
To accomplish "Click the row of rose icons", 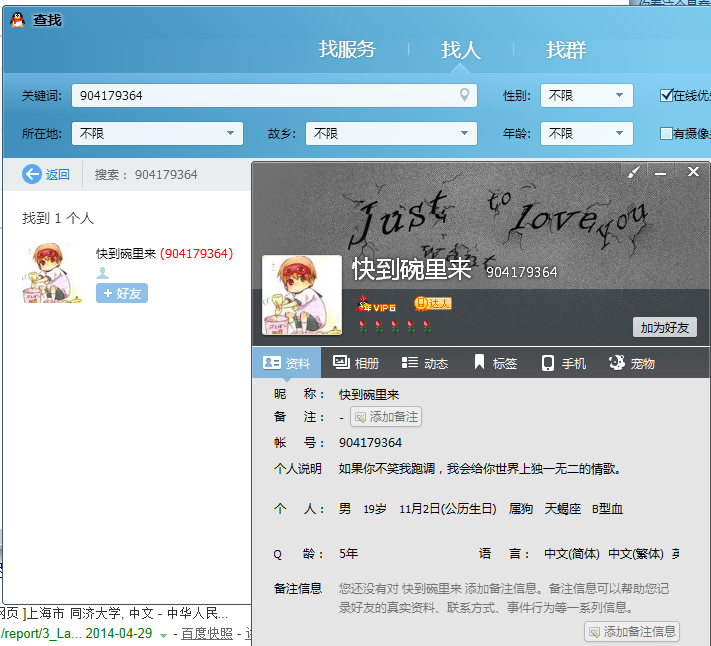I will tap(395, 327).
